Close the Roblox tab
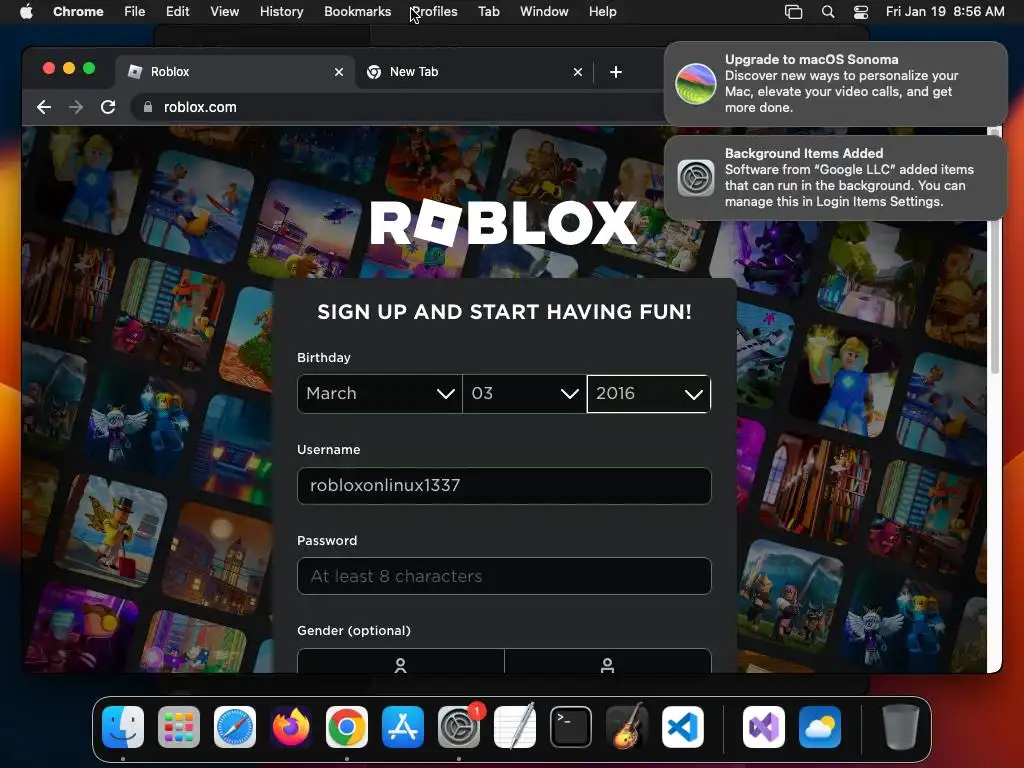1024x768 pixels. click(339, 72)
